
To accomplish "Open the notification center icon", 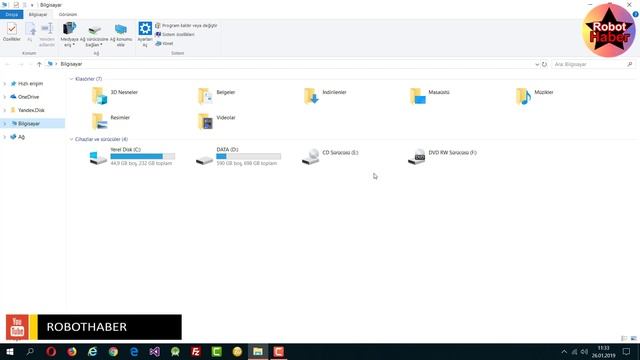I will tap(627, 352).
